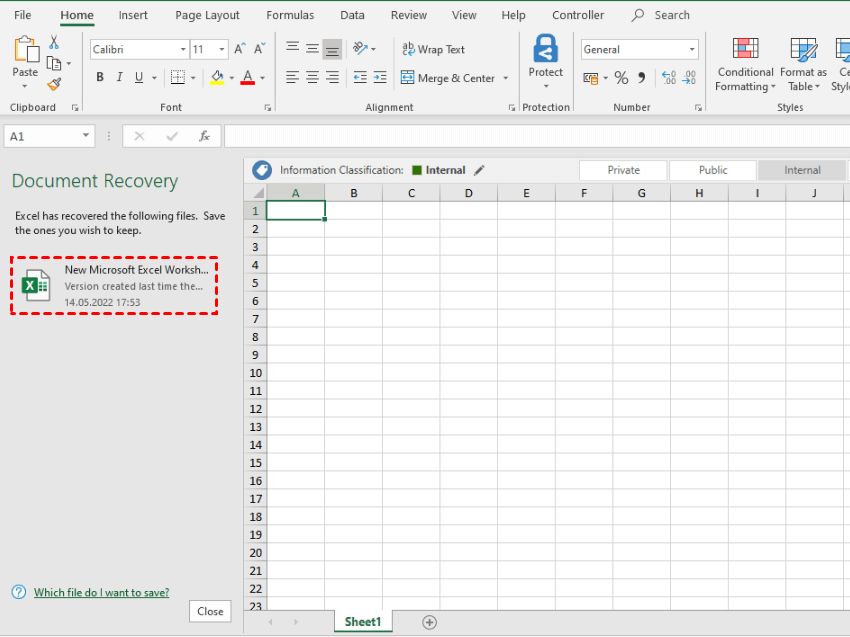Expand the fill color arrow
Screen dimensions: 850x637
tap(231, 78)
